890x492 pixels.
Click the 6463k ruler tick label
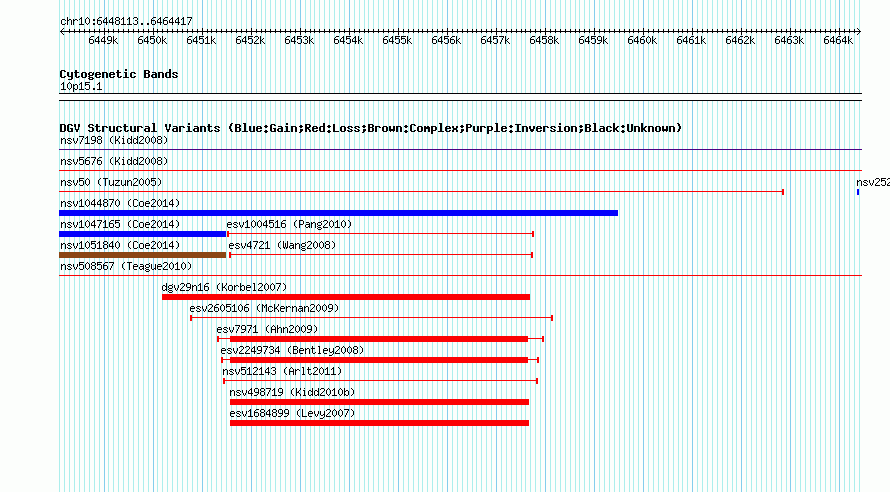[789, 40]
